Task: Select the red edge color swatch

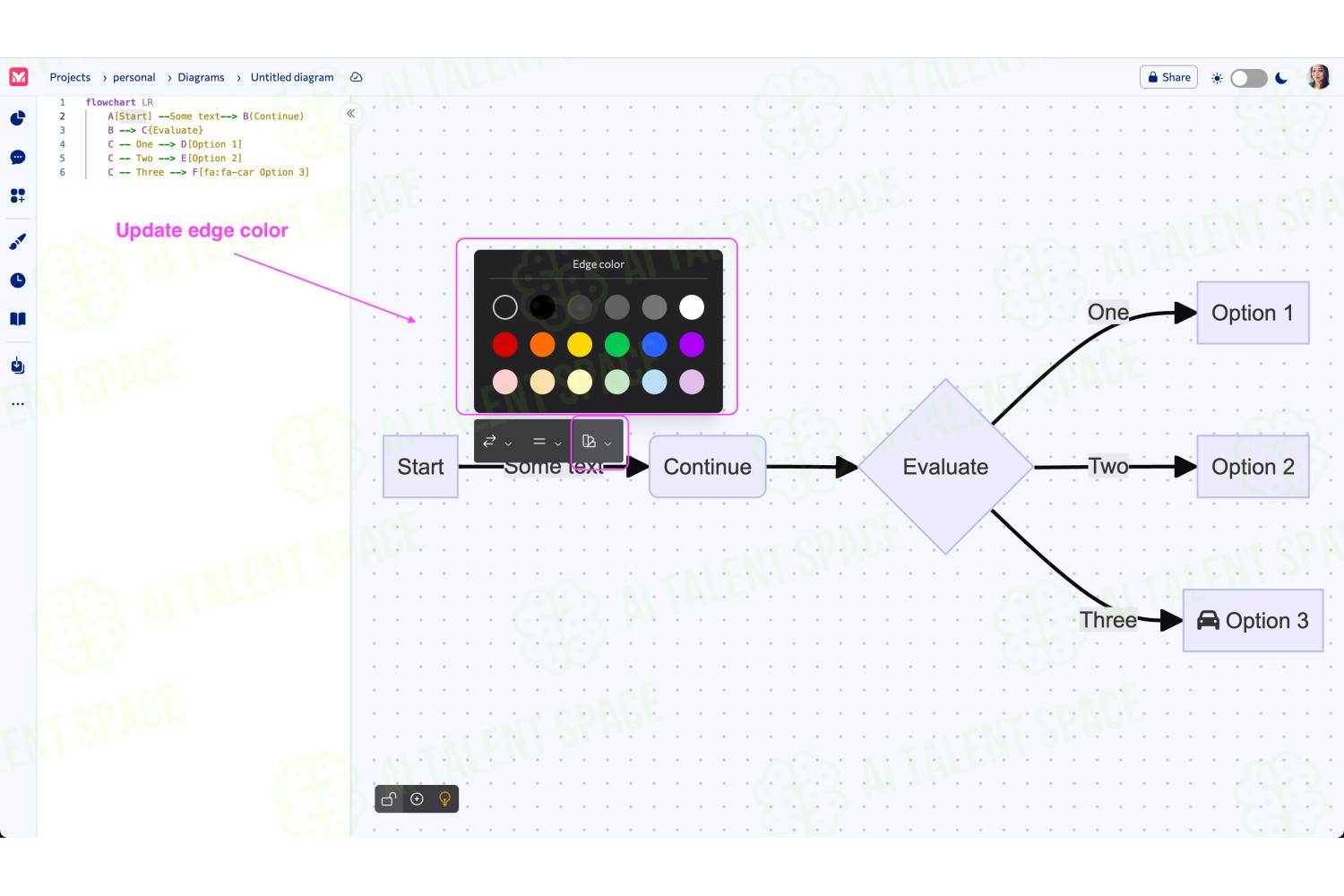Action: point(505,344)
